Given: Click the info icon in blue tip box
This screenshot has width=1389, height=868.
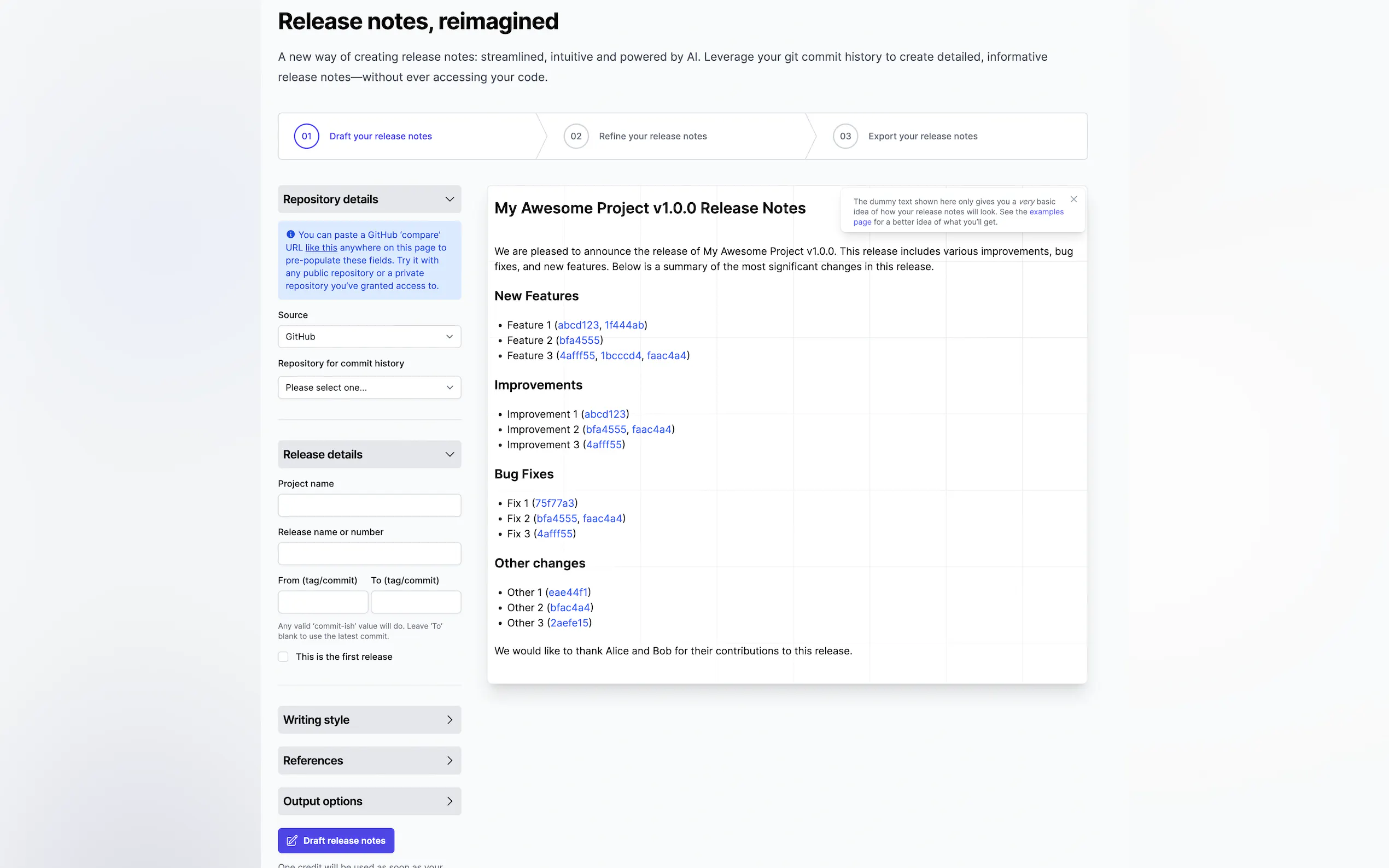Looking at the screenshot, I should [290, 234].
